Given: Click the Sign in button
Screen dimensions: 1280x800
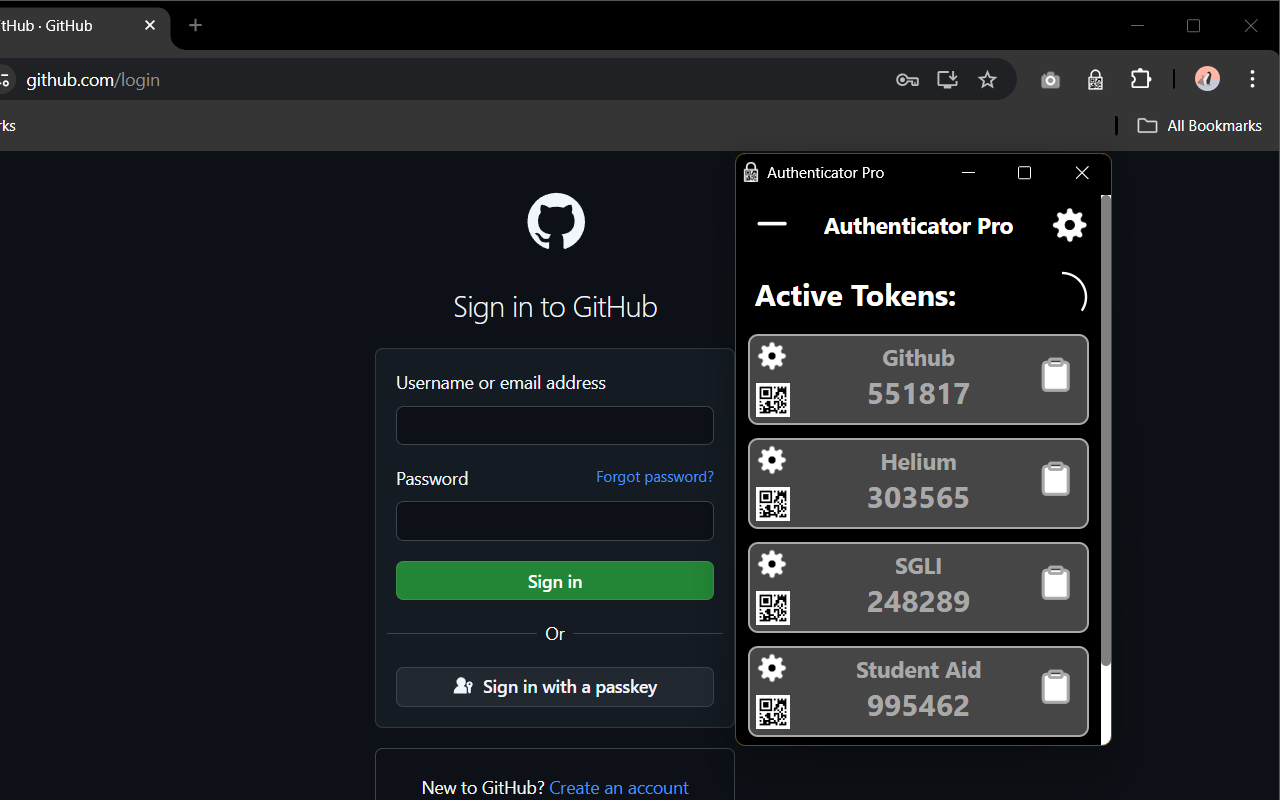Looking at the screenshot, I should [x=554, y=580].
